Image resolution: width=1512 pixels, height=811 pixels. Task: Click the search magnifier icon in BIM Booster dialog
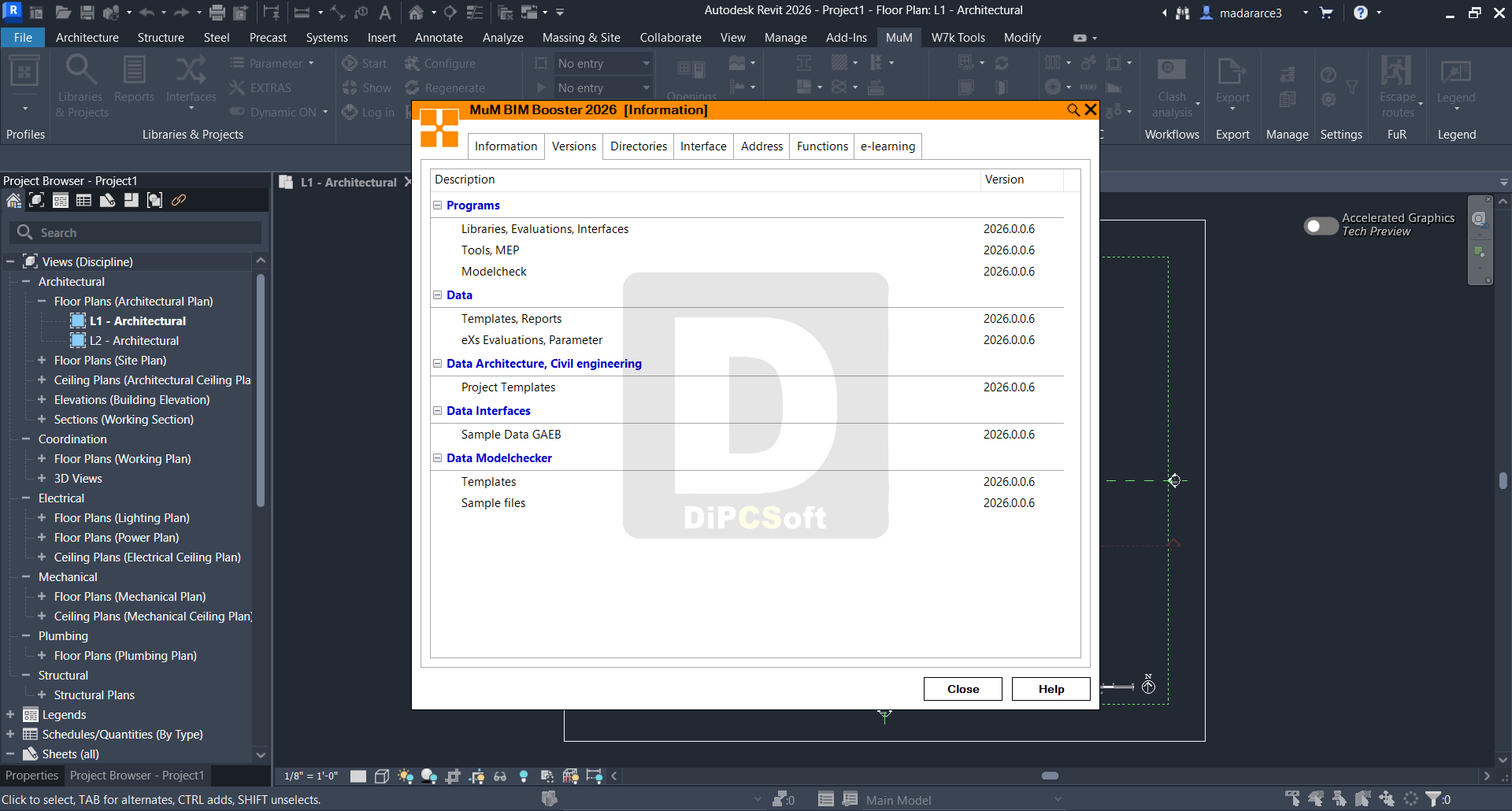click(1073, 110)
